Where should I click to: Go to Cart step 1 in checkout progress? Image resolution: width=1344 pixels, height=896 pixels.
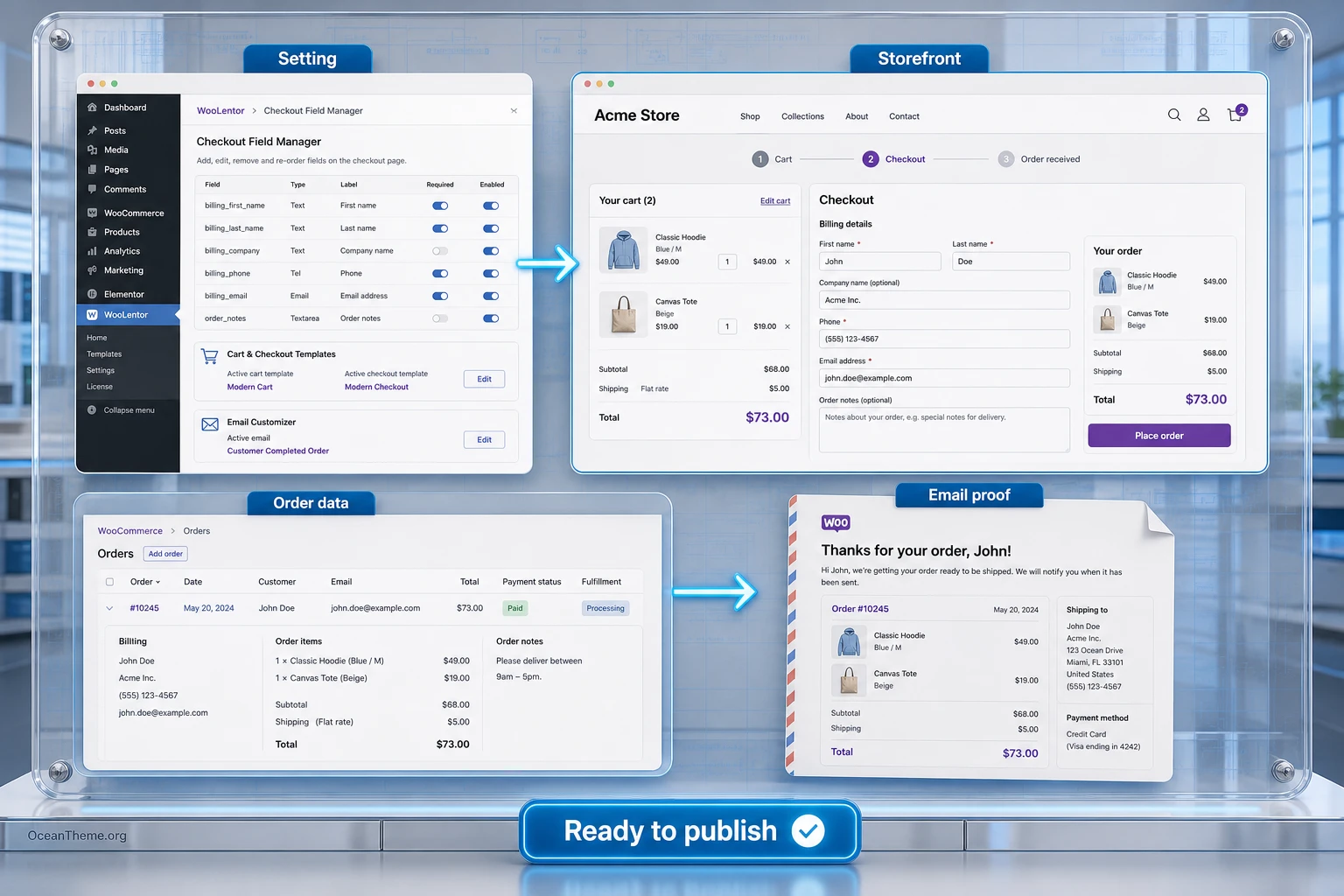coord(772,159)
